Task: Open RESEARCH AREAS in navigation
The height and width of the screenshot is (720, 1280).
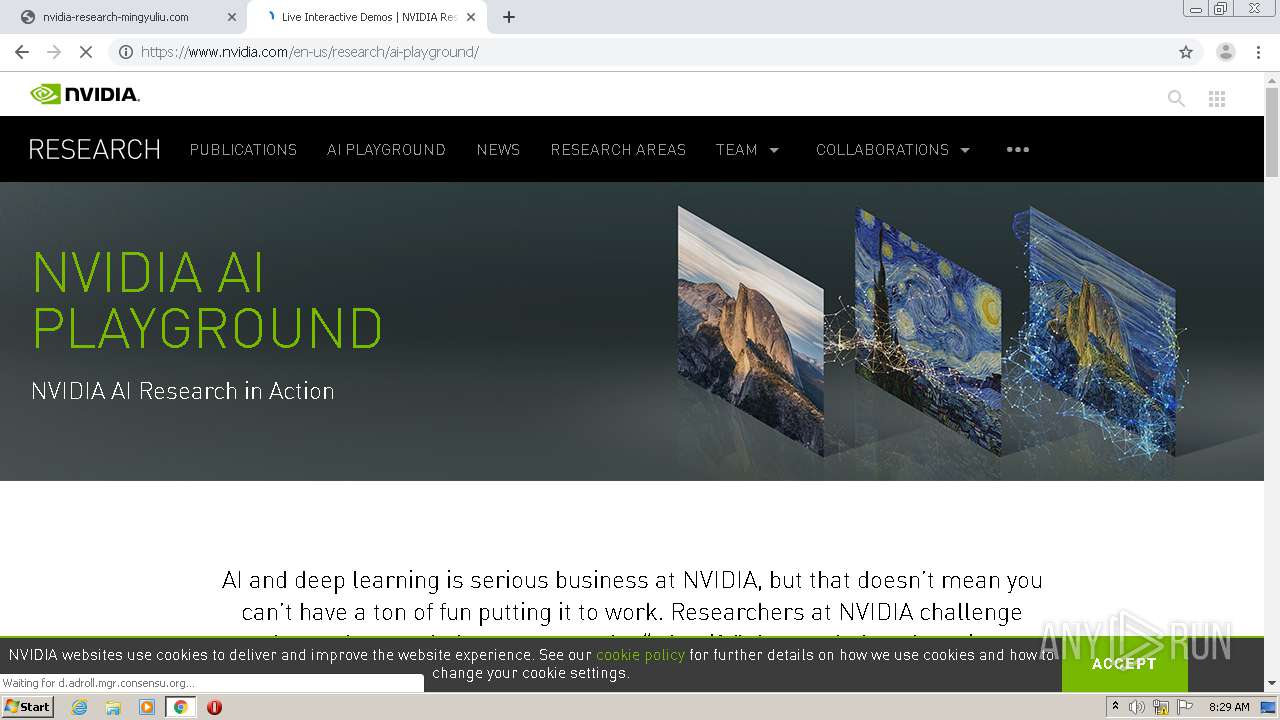Action: click(x=618, y=149)
